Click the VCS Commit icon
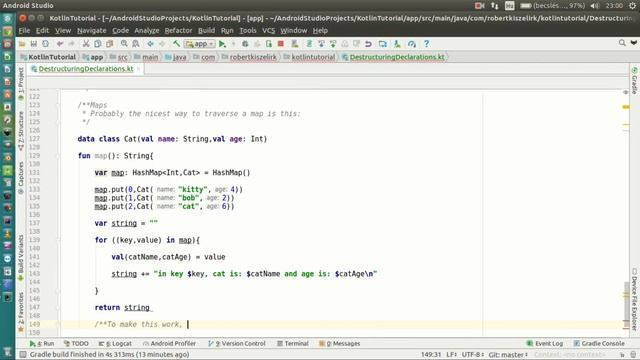The width and height of the screenshot is (640, 360). tap(333, 44)
